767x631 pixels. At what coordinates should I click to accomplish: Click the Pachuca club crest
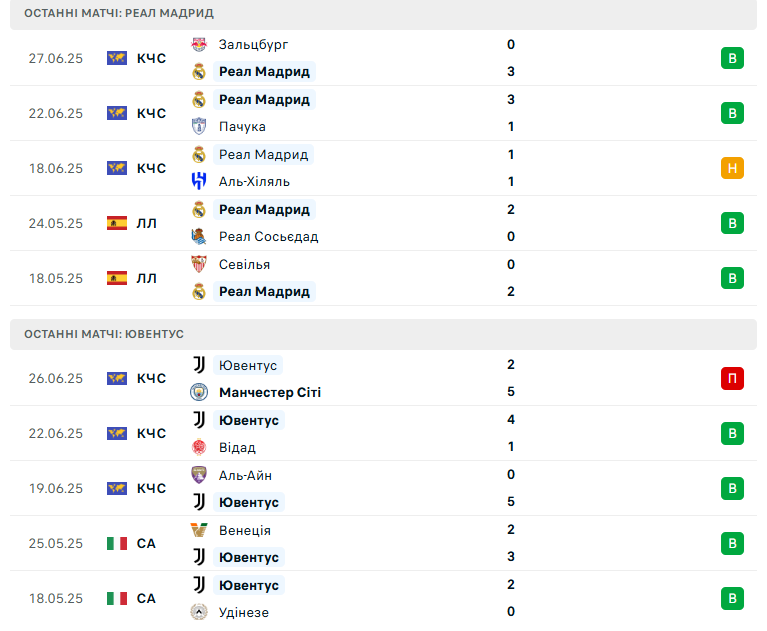coord(199,126)
